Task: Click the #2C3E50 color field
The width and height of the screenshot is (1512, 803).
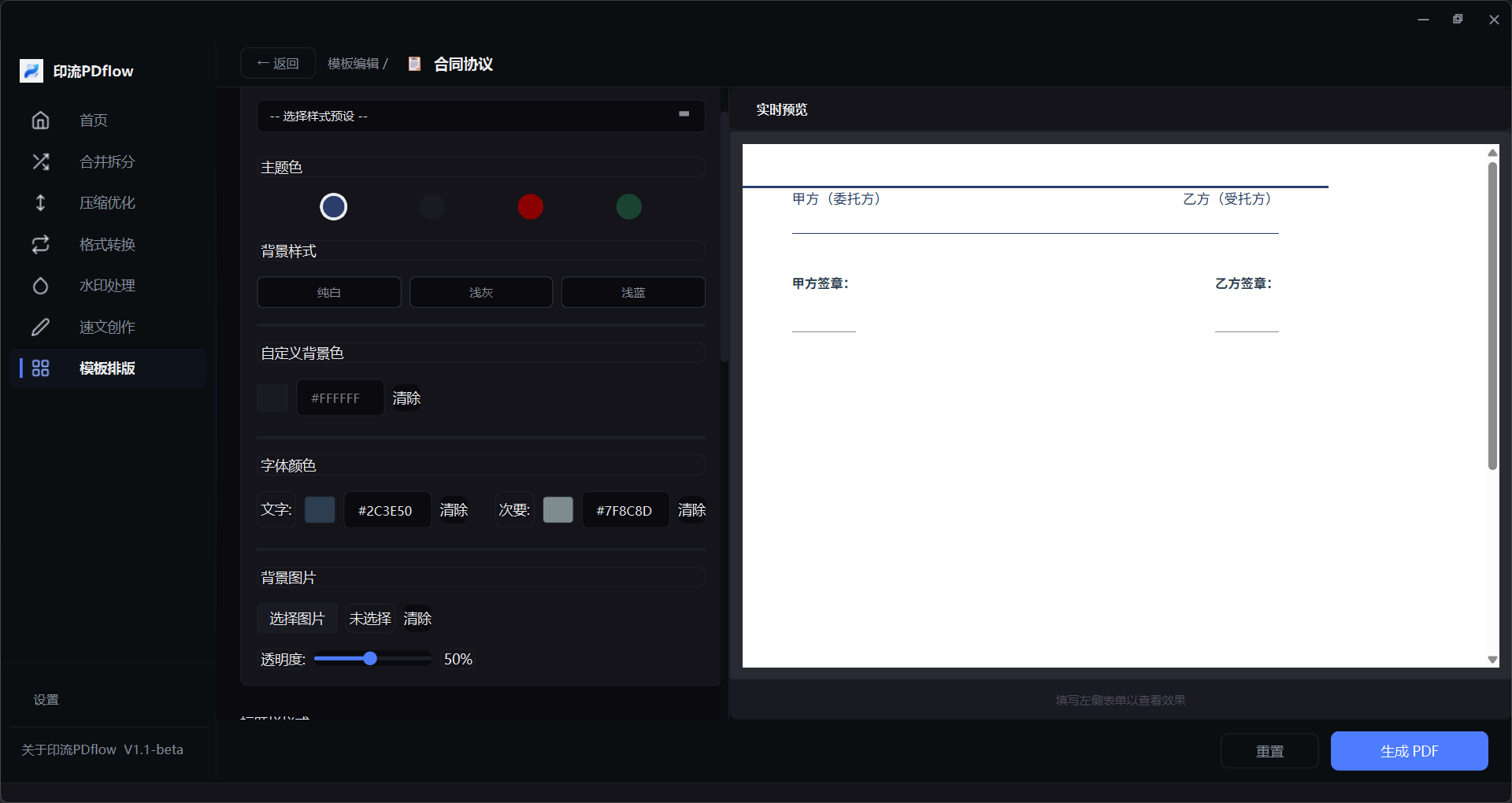Action: [x=387, y=510]
